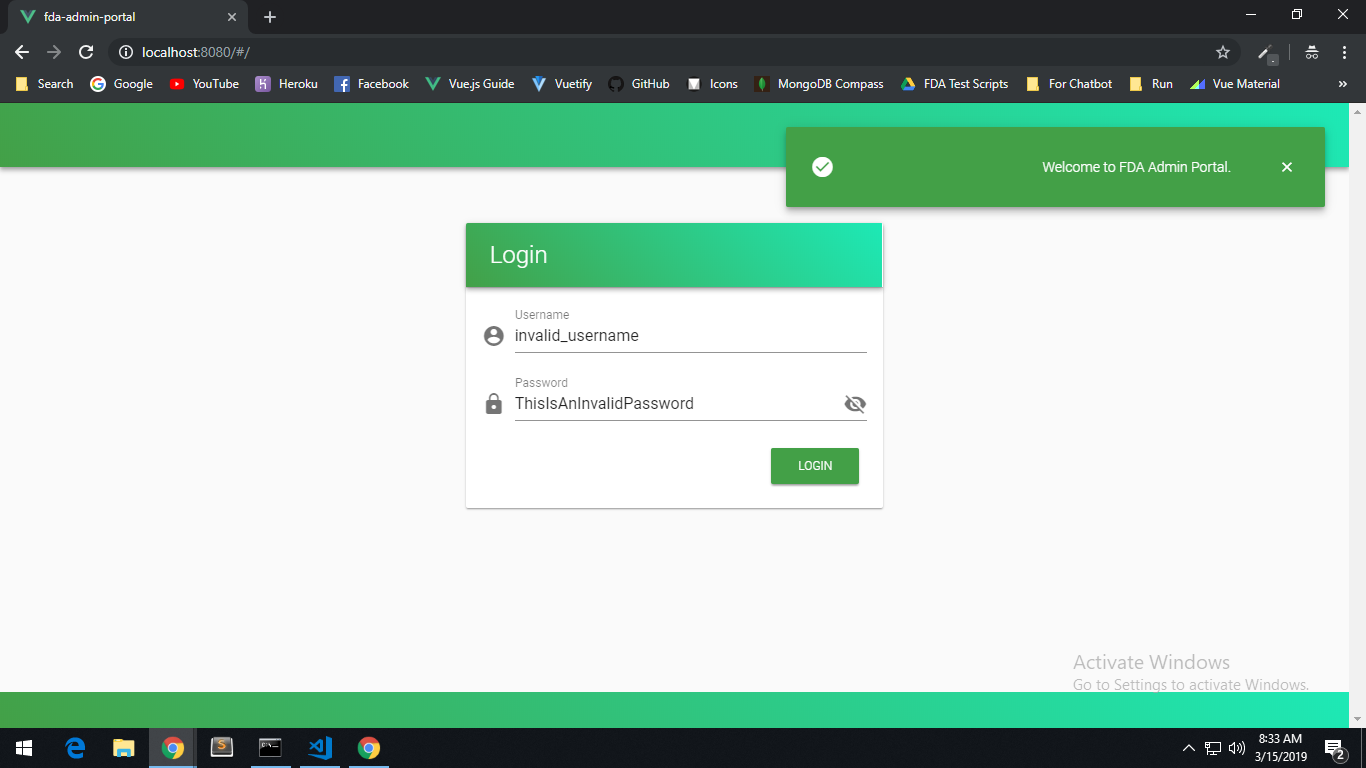Click the username person icon
This screenshot has height=768, width=1366.
[493, 336]
